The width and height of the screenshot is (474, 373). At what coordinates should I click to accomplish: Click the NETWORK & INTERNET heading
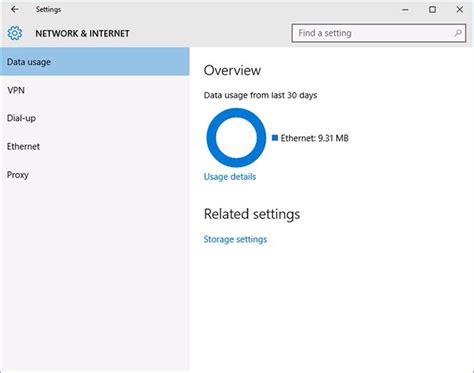pyautogui.click(x=82, y=34)
